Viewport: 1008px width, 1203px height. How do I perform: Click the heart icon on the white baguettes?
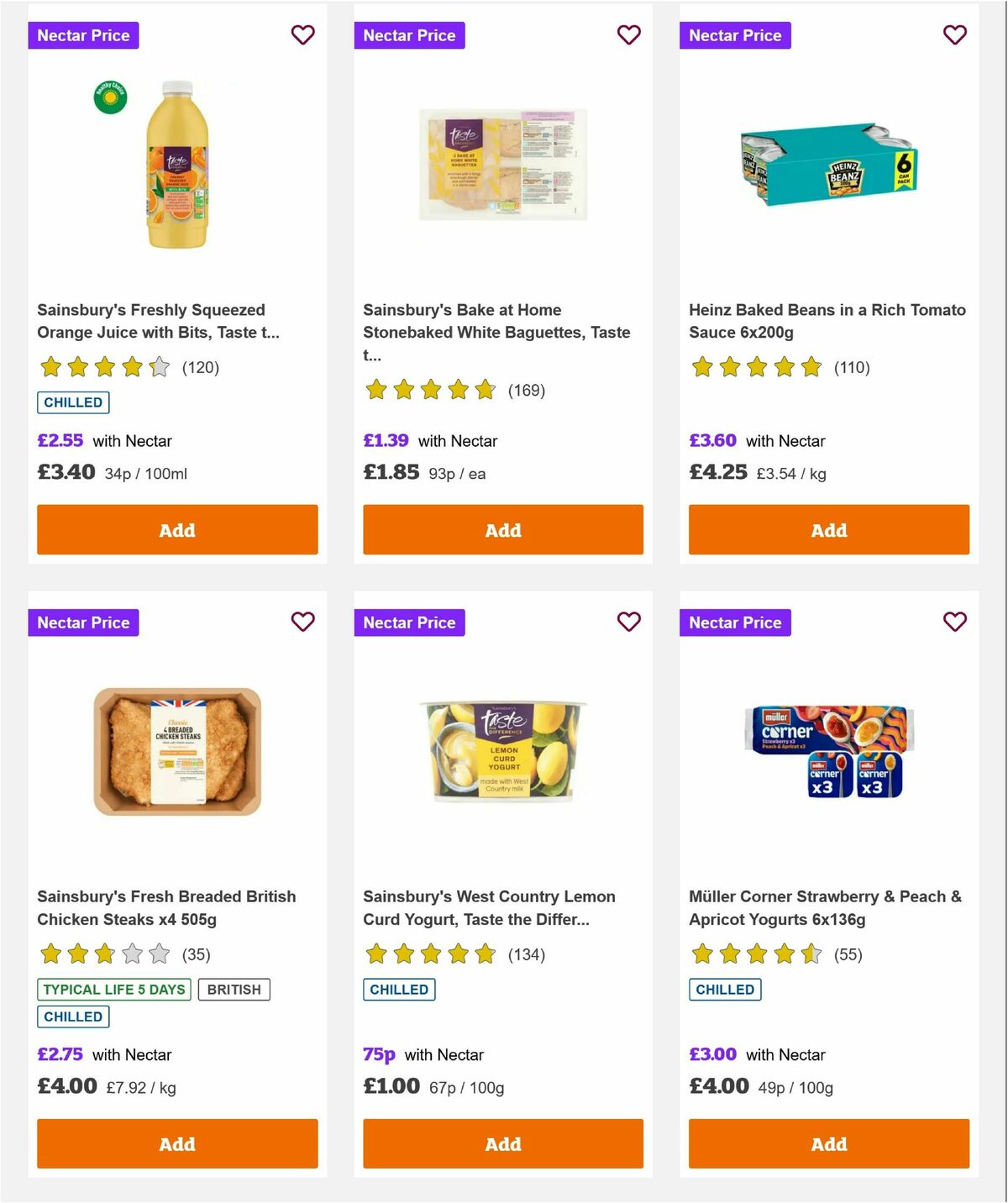coord(628,34)
